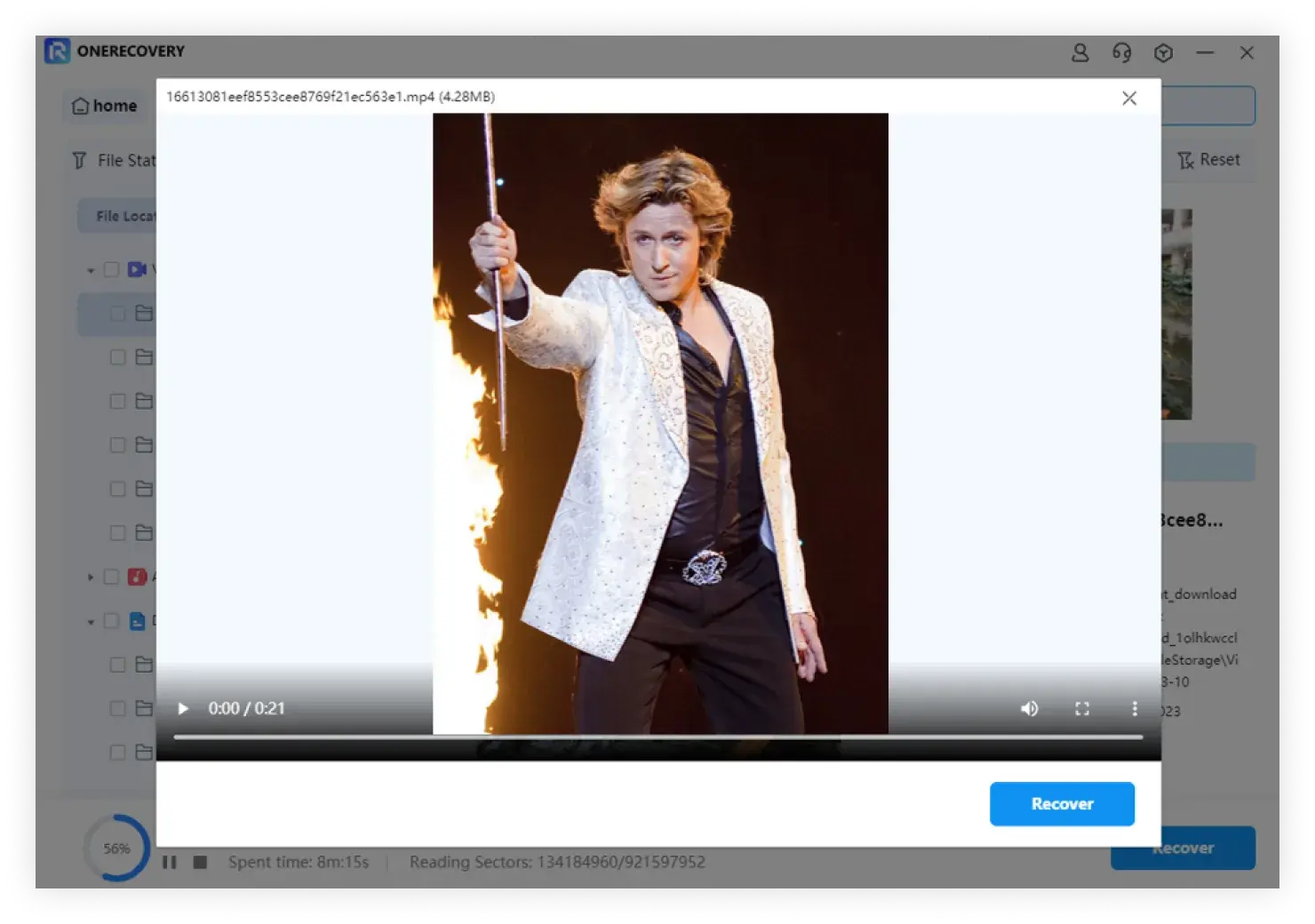Expand the audio category tree arrow

(x=91, y=577)
